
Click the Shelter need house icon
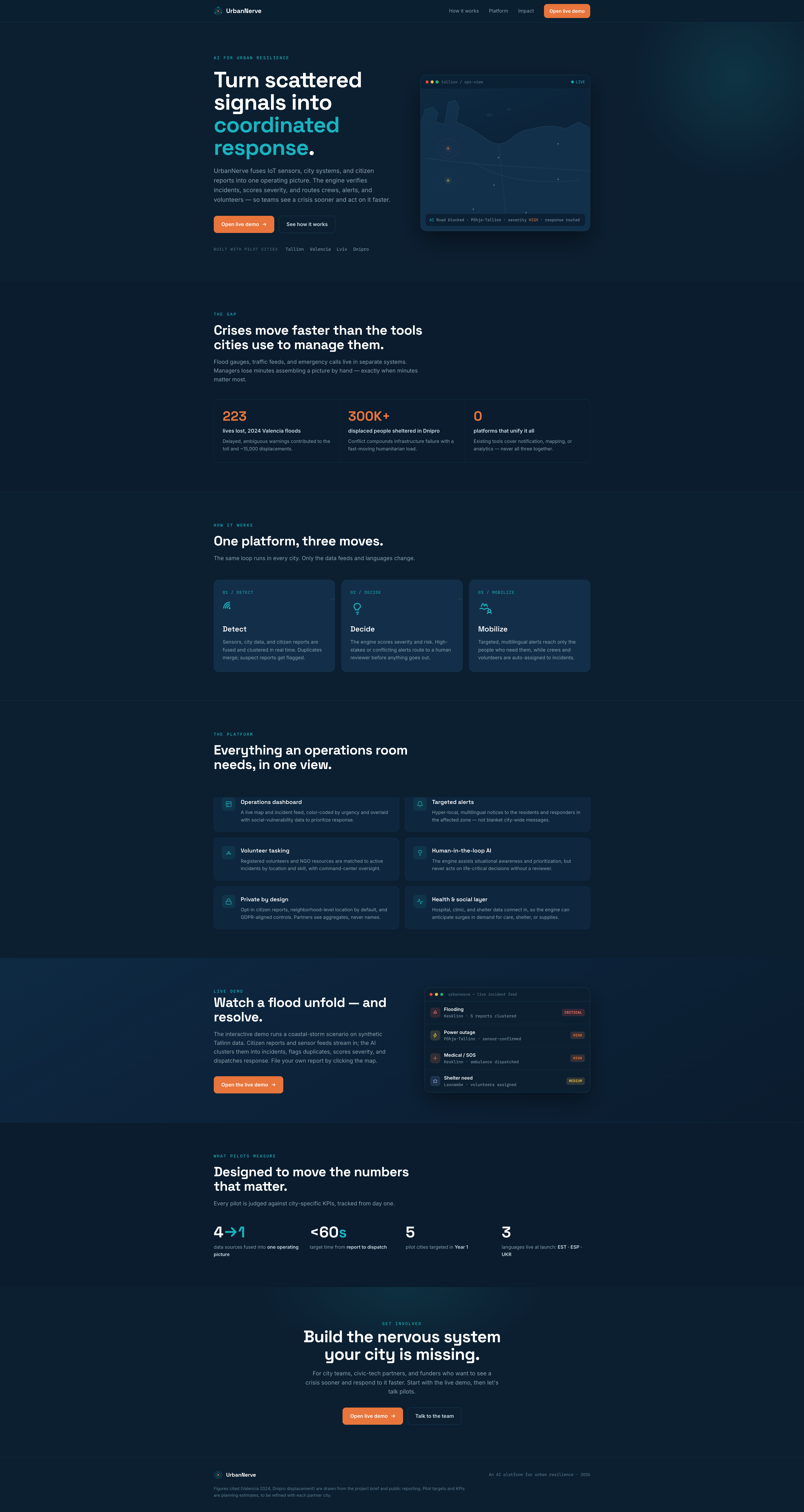pos(435,1081)
